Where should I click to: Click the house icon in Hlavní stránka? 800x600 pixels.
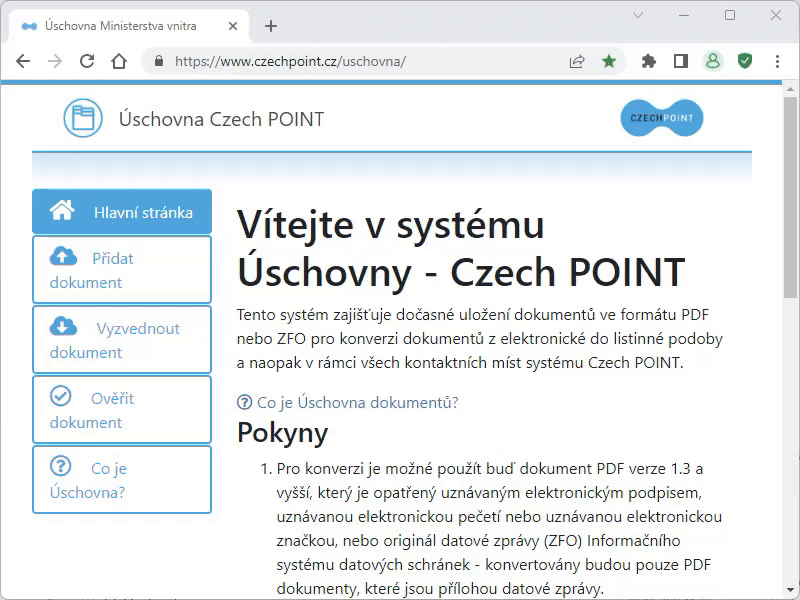coord(62,210)
